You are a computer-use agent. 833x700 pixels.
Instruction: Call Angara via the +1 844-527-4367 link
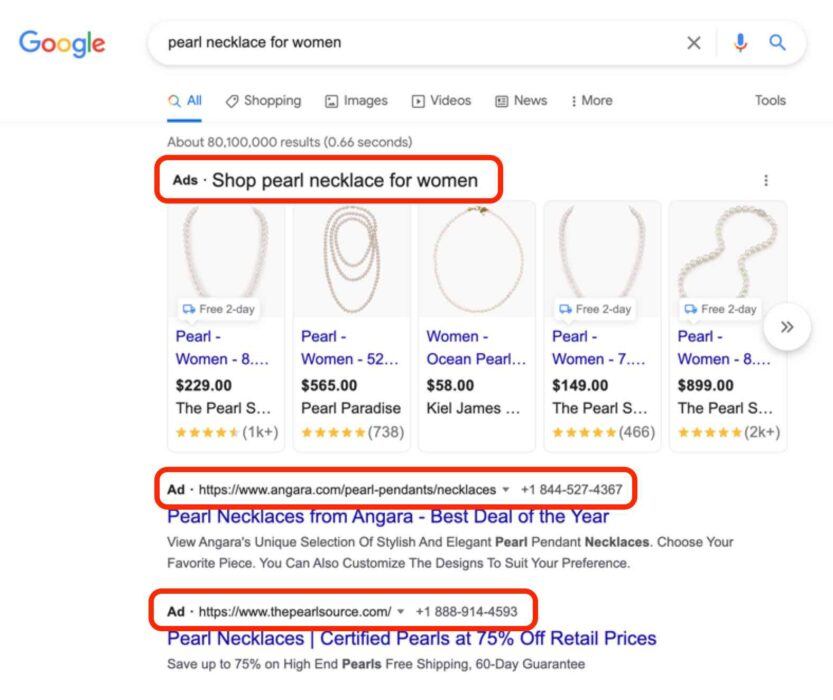coord(571,491)
